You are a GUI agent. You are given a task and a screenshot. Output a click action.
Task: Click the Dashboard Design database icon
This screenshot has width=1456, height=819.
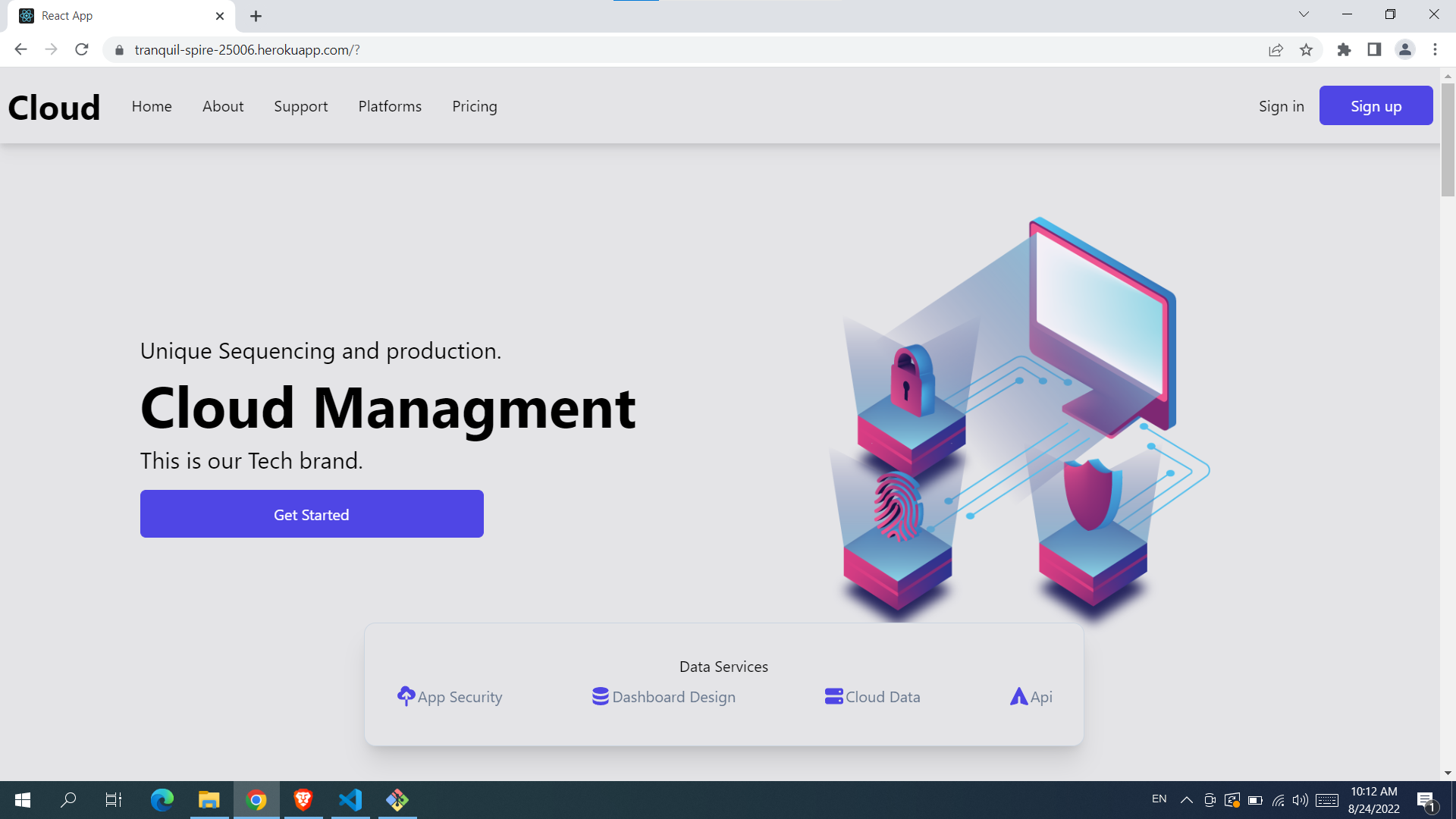point(600,696)
